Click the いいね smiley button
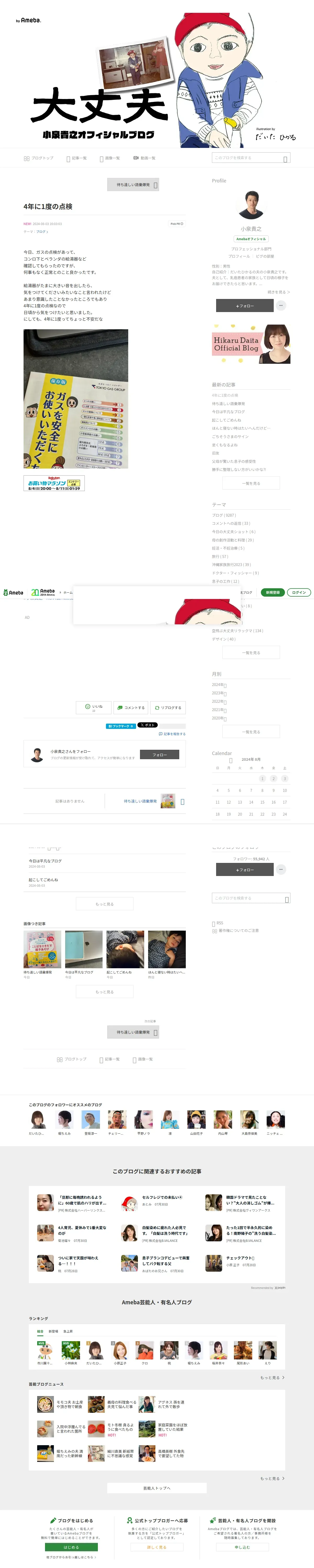314x1568 pixels. [93, 707]
